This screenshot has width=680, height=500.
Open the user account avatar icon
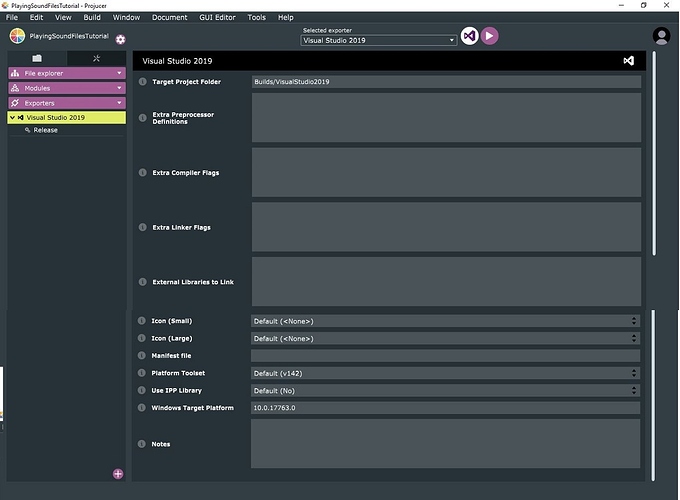661,36
